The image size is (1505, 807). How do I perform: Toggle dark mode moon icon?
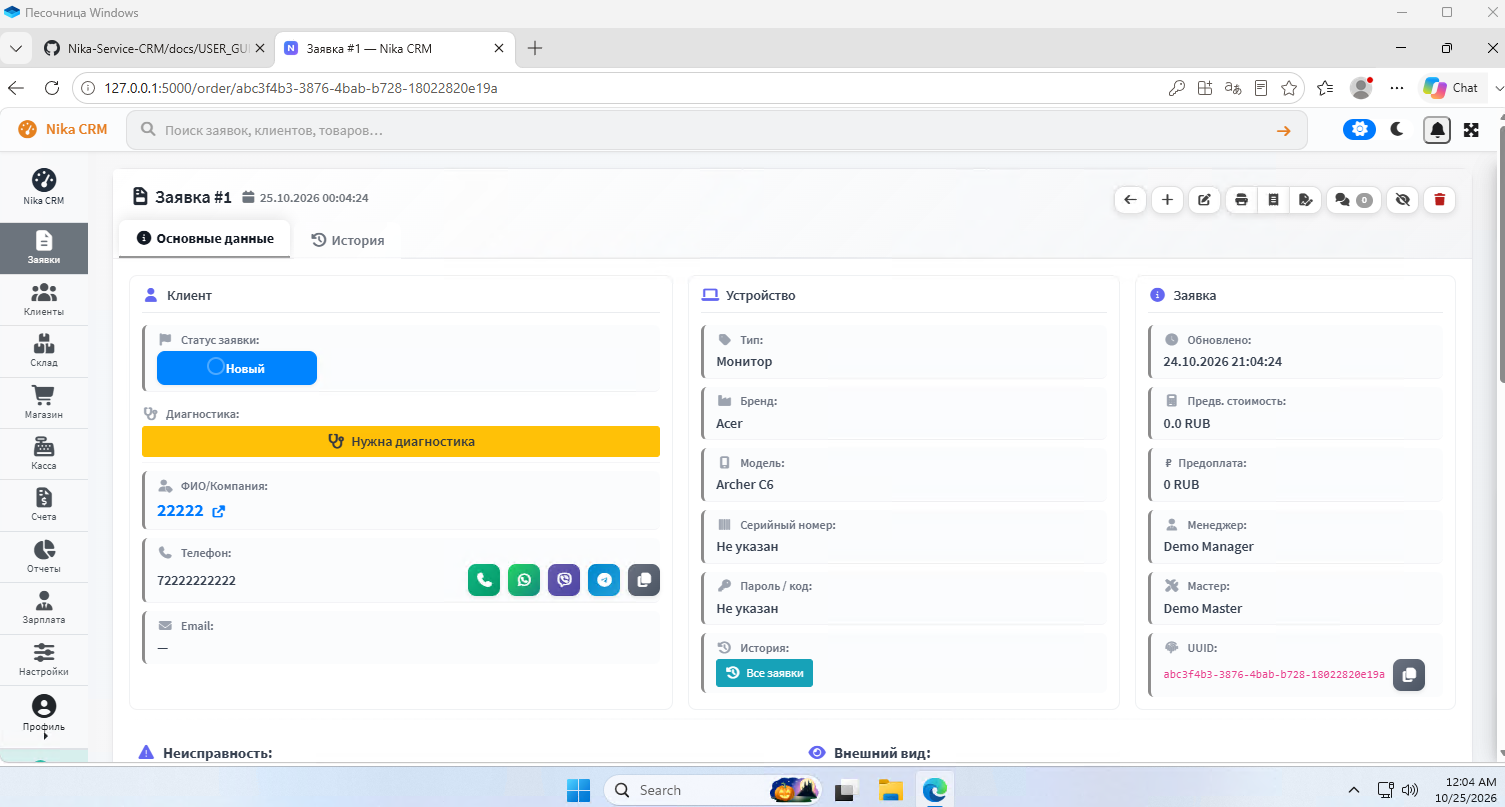point(1398,129)
